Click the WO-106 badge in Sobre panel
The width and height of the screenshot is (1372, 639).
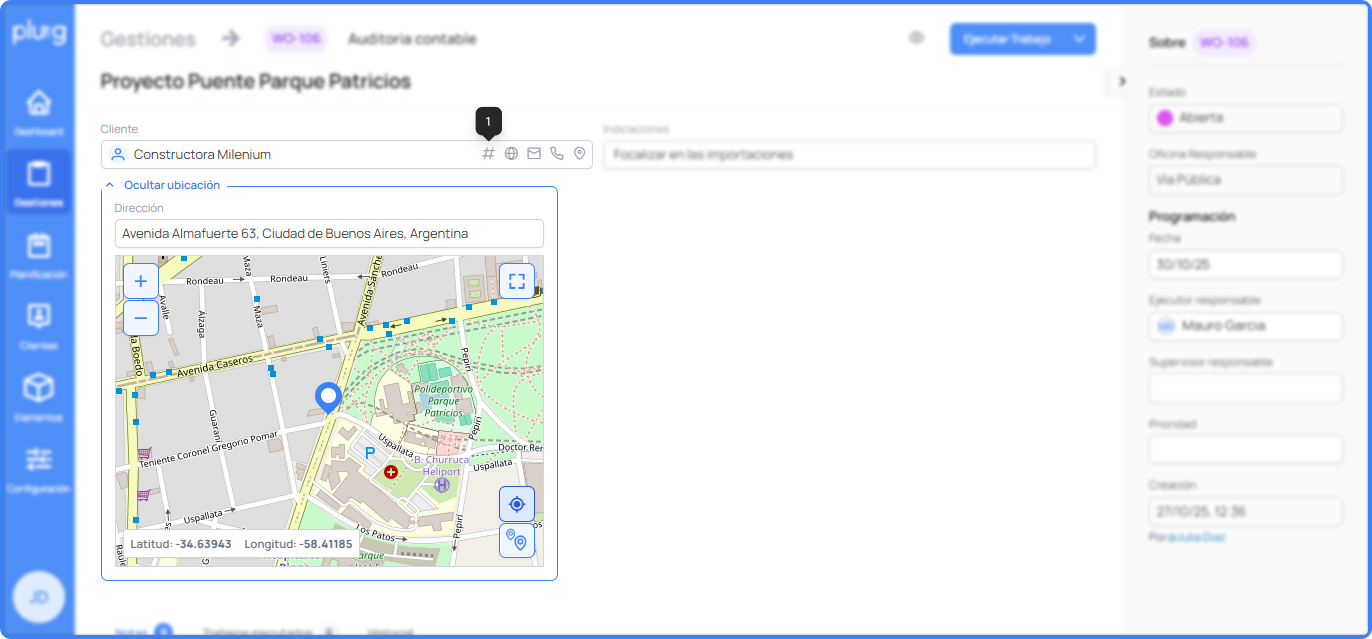click(1224, 43)
